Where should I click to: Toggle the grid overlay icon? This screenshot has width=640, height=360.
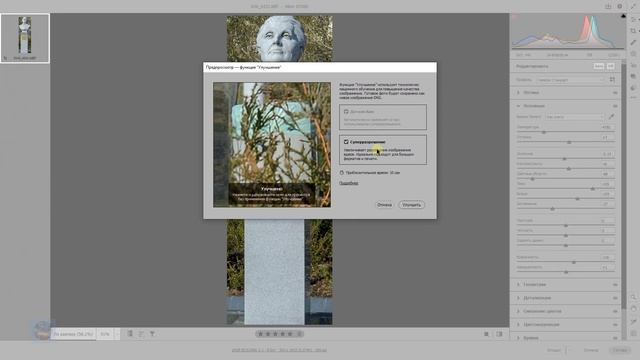pyautogui.click(x=633, y=333)
